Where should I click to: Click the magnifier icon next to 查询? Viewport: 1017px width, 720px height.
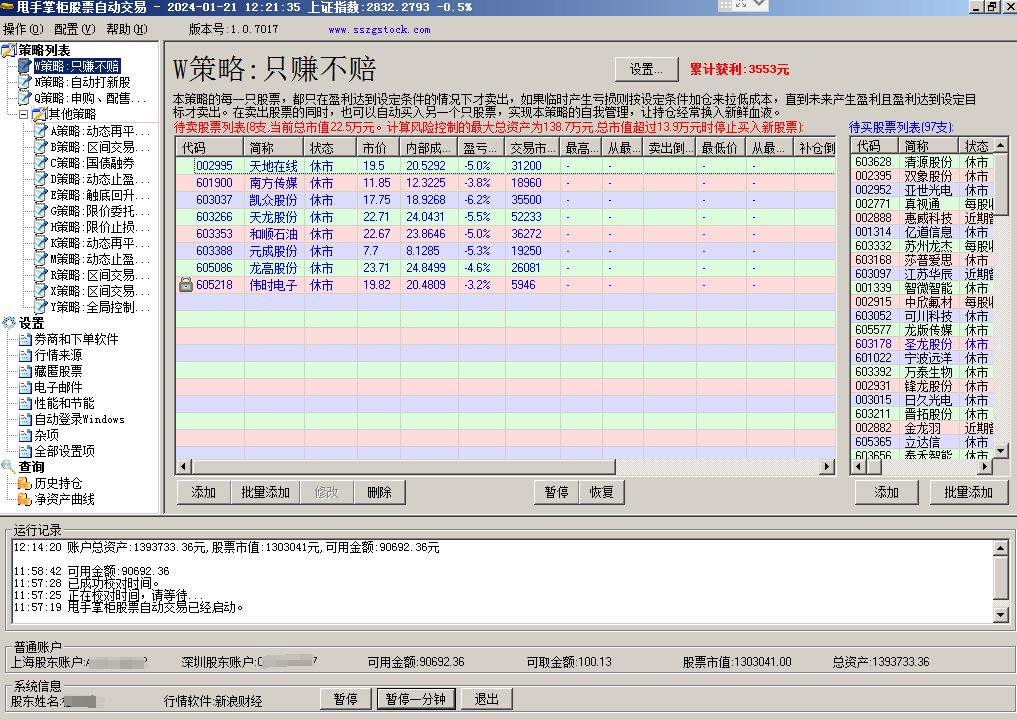(x=9, y=467)
